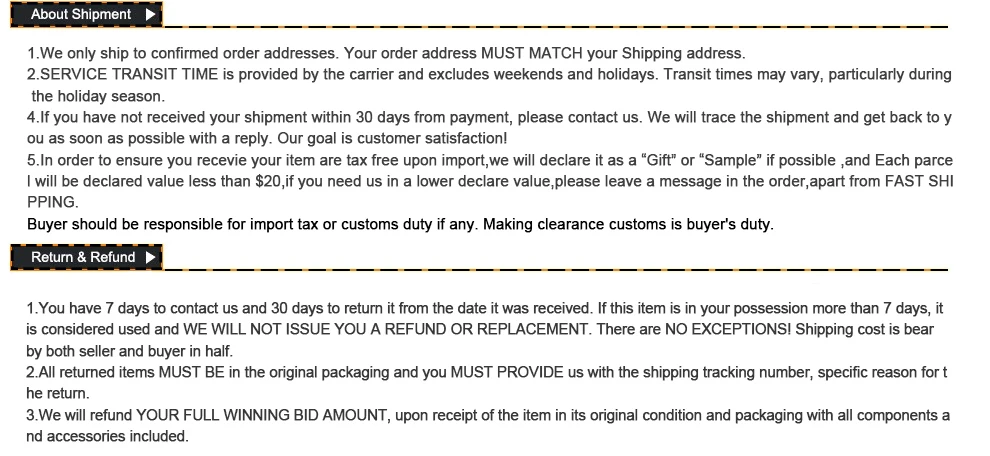Viewport: 990px width, 456px height.
Task: Click the arrow icon beside Return & Refund
Action: point(150,257)
